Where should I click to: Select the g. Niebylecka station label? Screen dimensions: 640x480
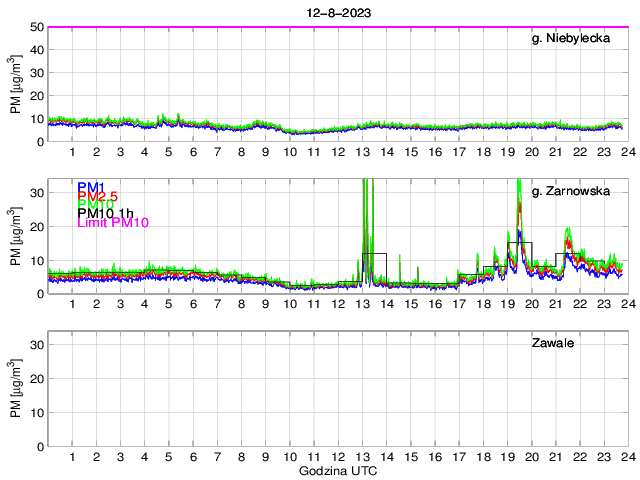(x=578, y=38)
